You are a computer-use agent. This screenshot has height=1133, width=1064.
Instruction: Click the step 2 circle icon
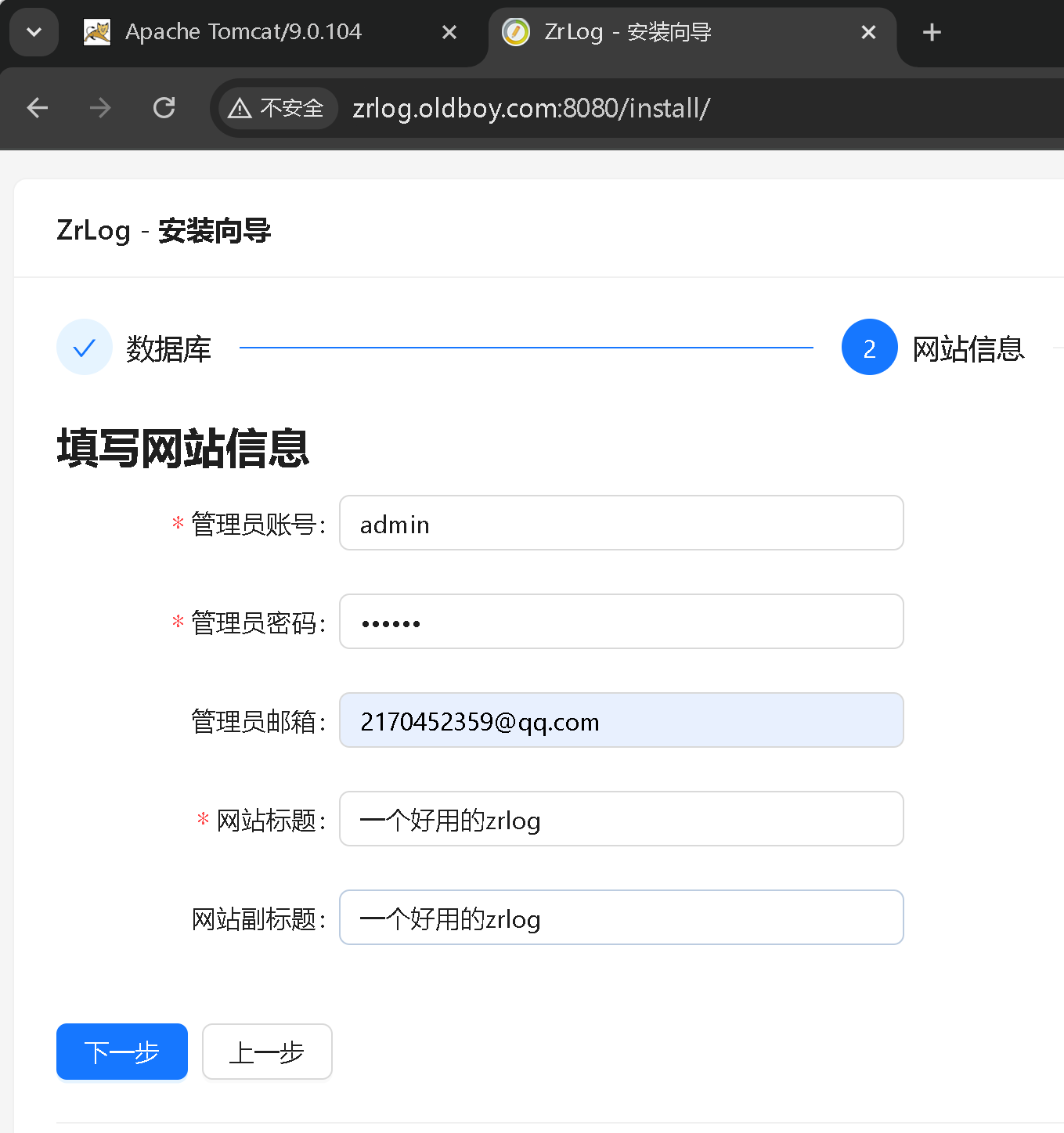[870, 347]
